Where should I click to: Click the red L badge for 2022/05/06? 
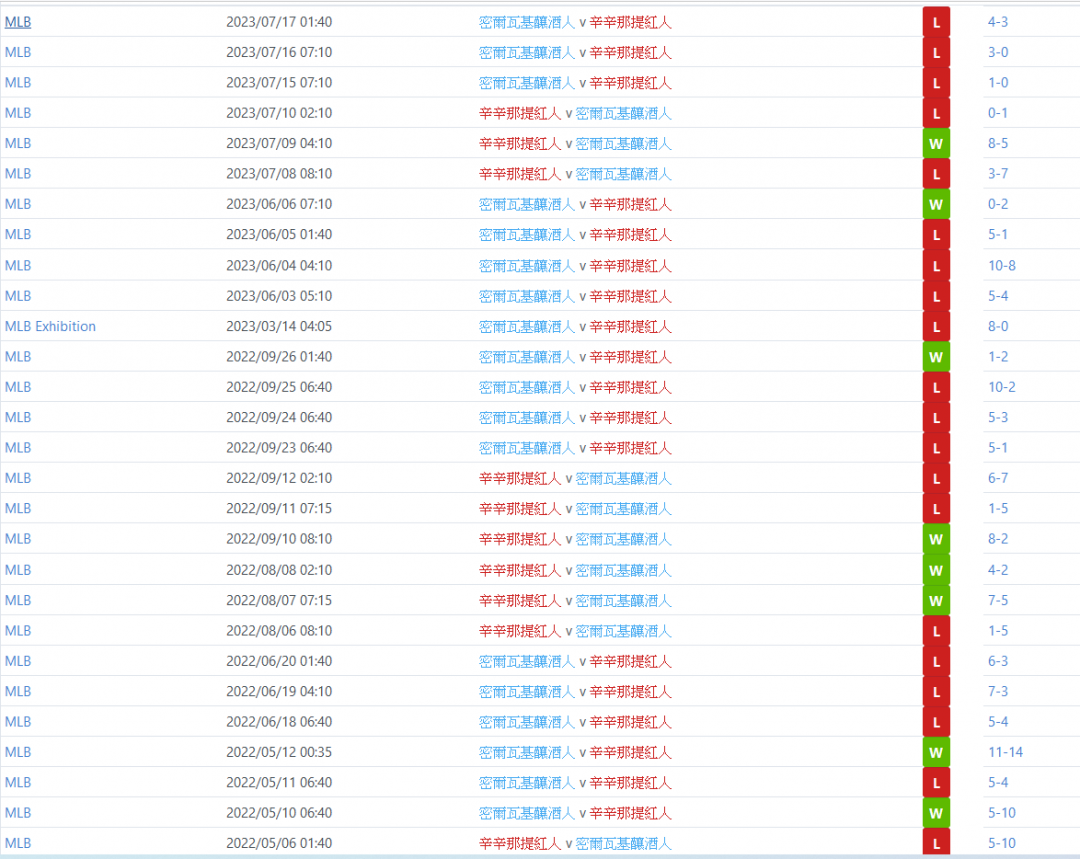pyautogui.click(x=936, y=842)
